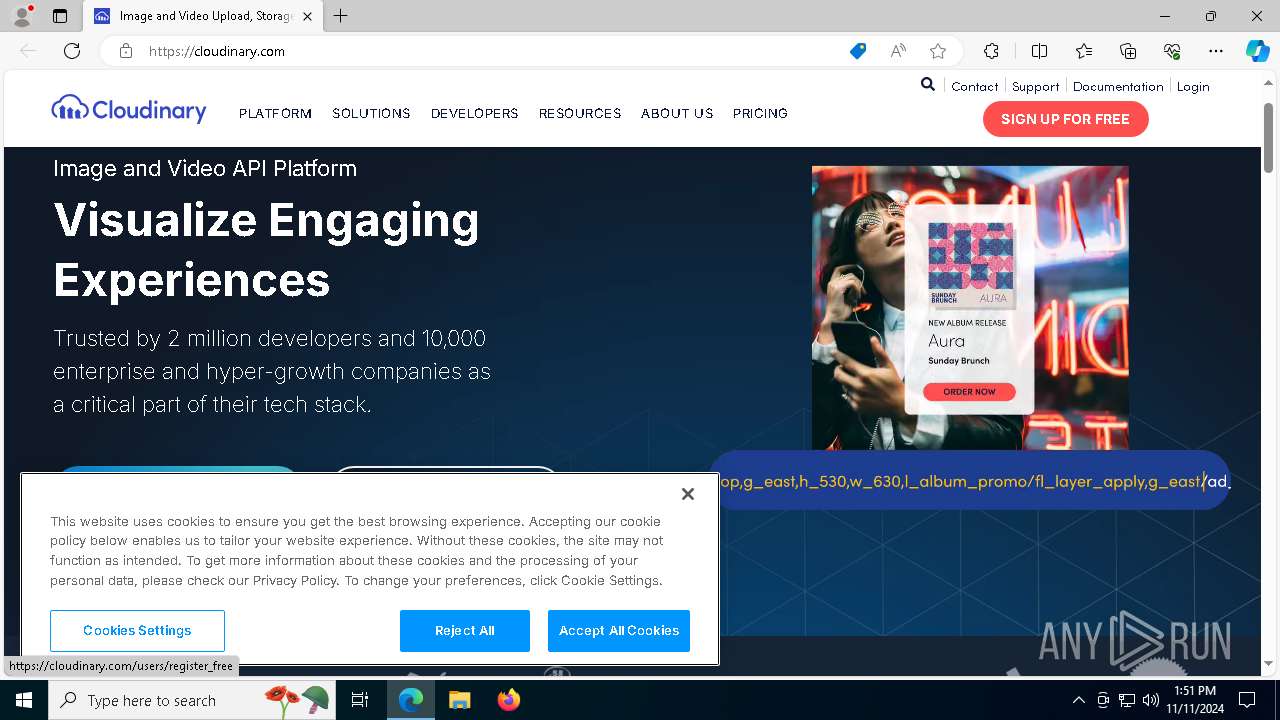
Task: Close the Image and Video Upload tab
Action: [308, 16]
